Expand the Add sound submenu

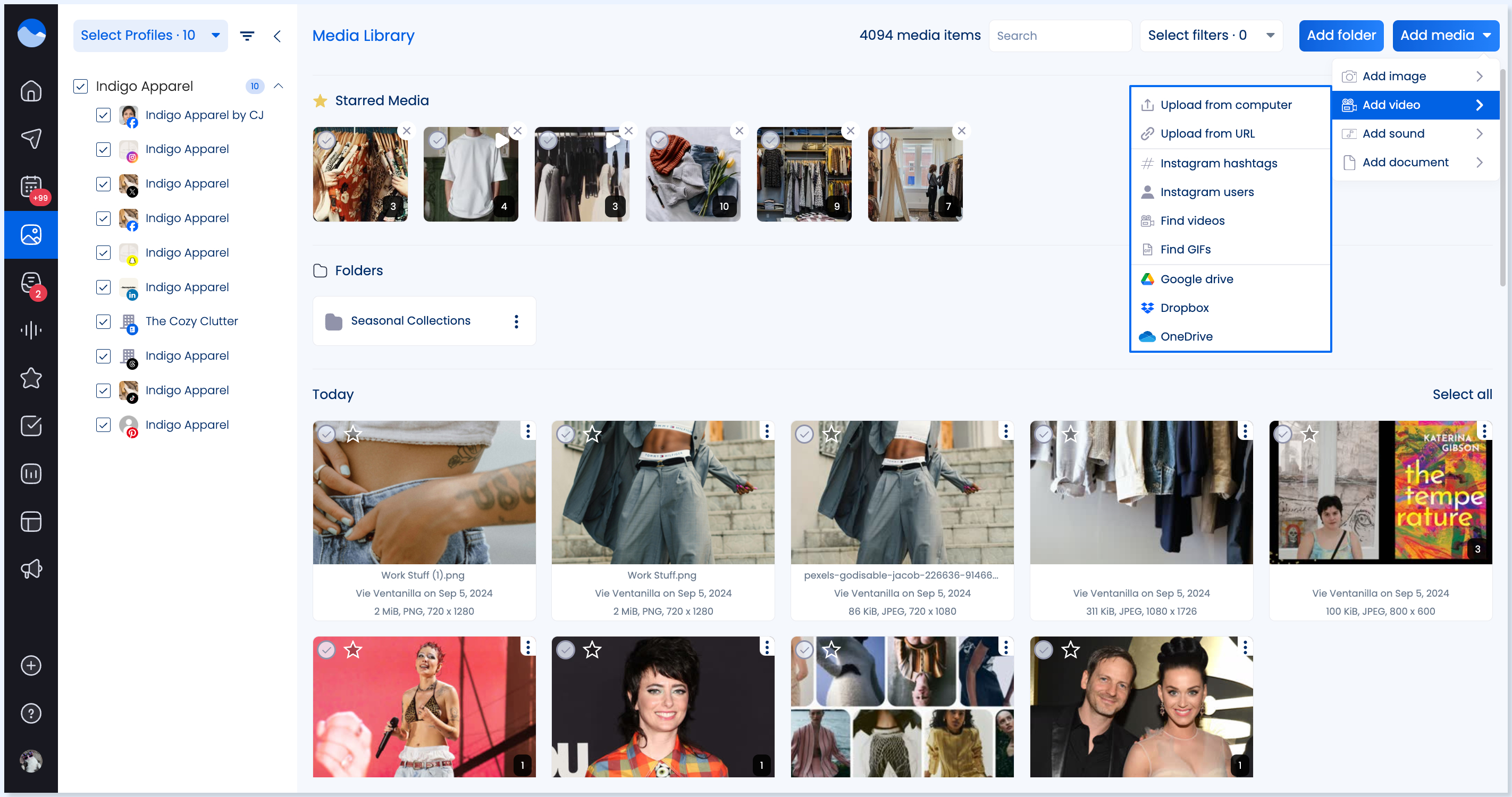click(x=1416, y=134)
